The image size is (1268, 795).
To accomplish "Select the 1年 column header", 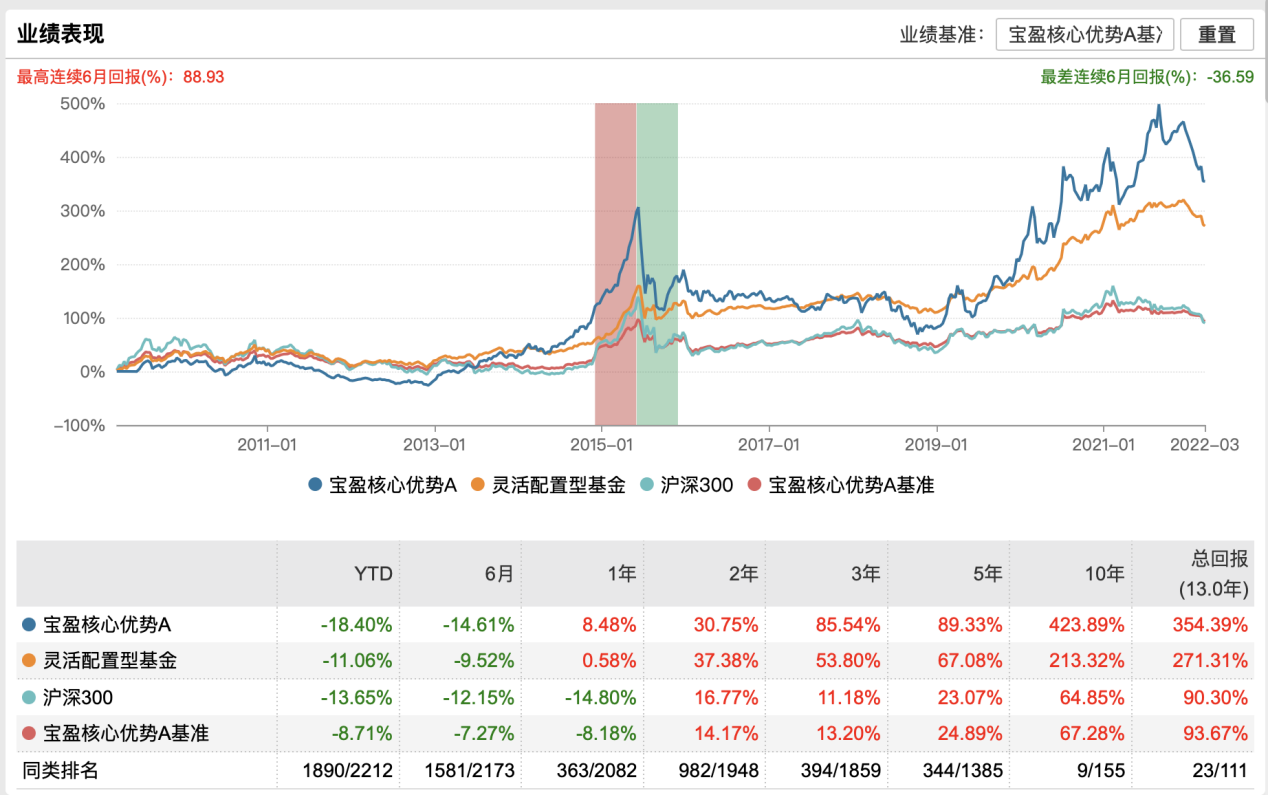I will pos(621,574).
